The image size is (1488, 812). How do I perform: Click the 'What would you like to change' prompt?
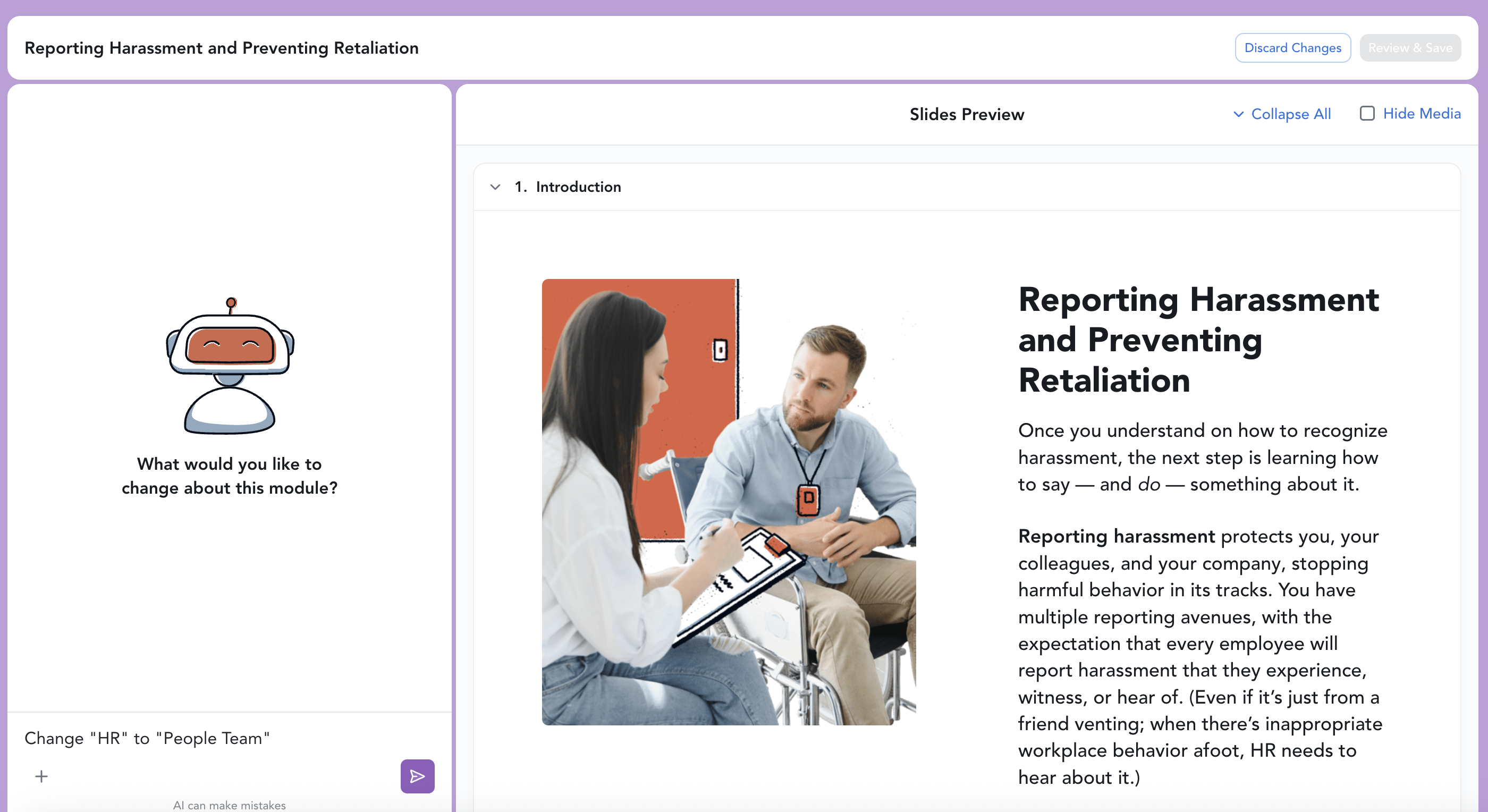tap(230, 476)
